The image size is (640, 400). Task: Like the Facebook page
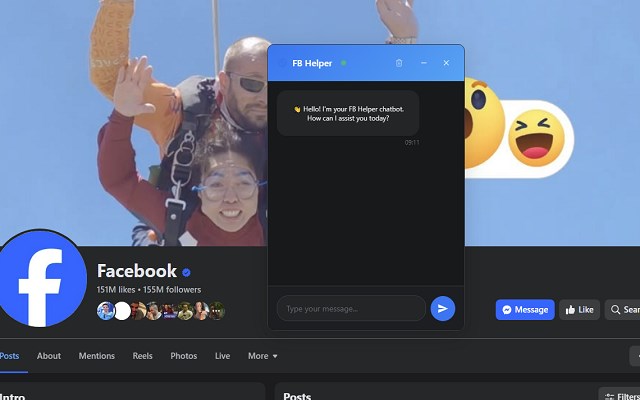coord(580,310)
